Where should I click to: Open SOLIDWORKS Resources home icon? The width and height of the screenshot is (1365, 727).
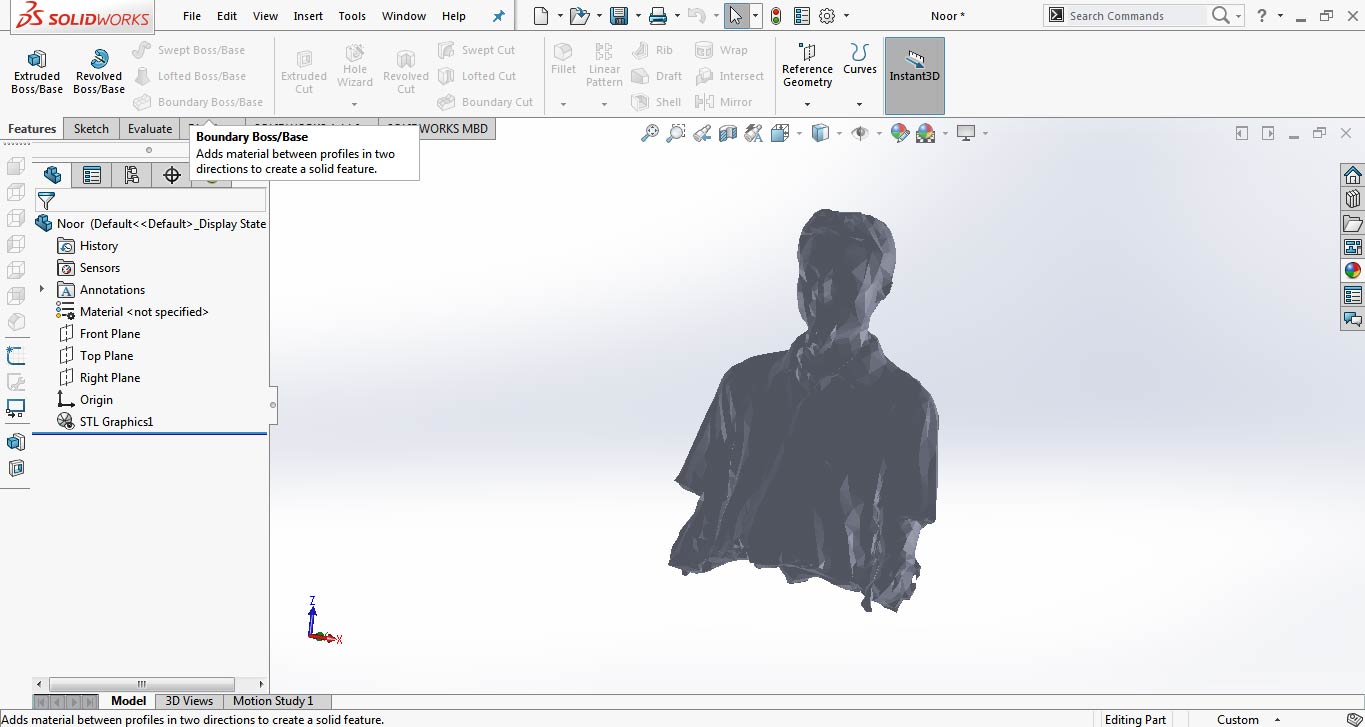1352,175
